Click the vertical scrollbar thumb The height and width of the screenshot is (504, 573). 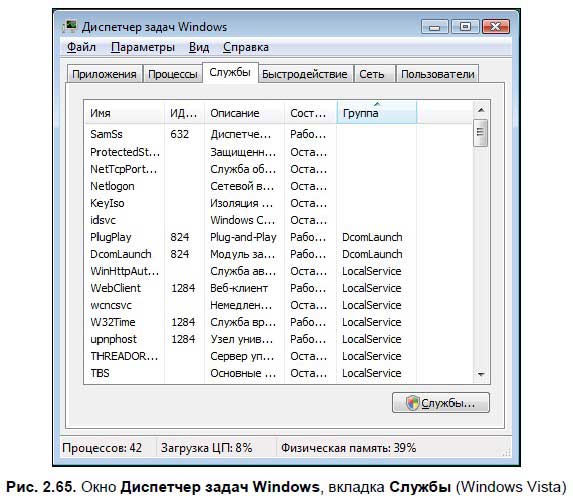(481, 132)
